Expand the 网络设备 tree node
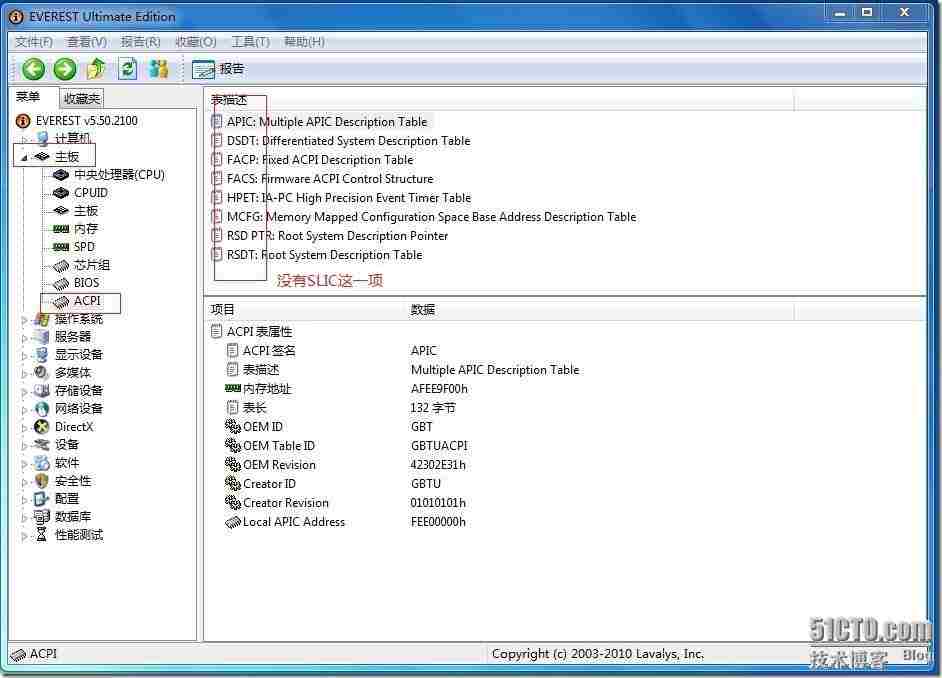This screenshot has height=678, width=942. click(23, 408)
